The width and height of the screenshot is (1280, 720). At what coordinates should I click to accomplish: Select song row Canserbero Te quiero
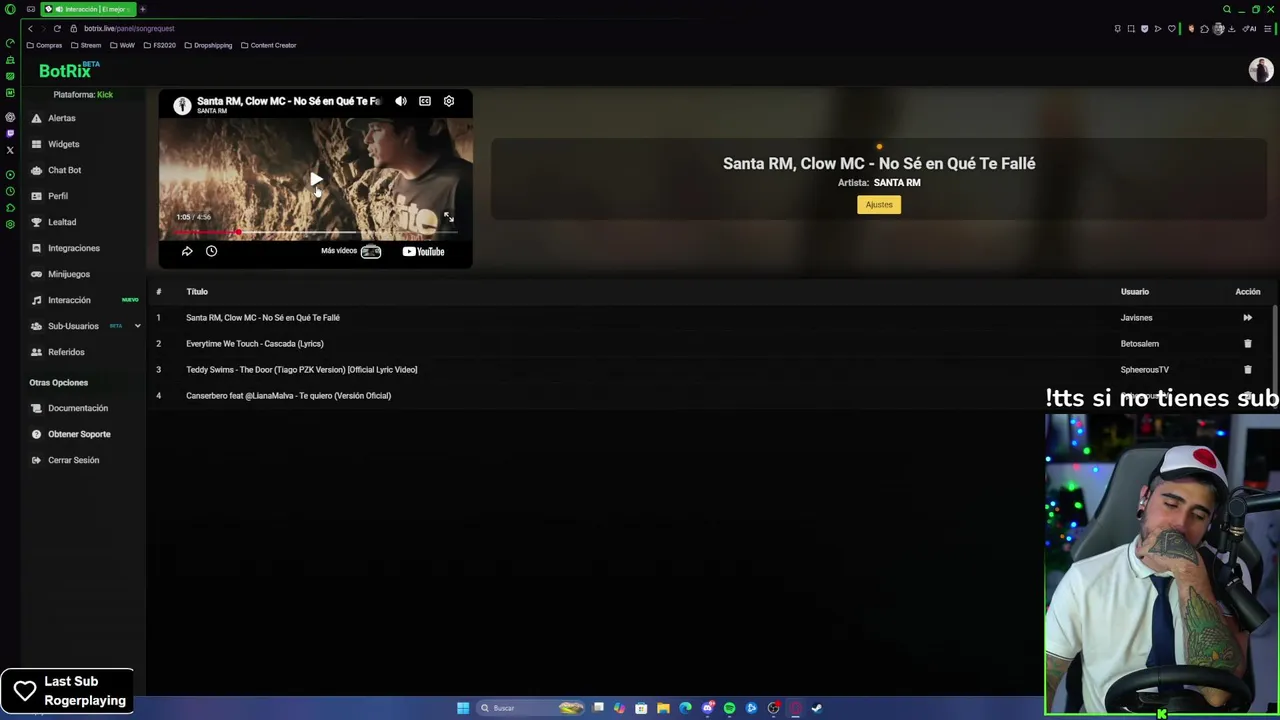(710, 396)
